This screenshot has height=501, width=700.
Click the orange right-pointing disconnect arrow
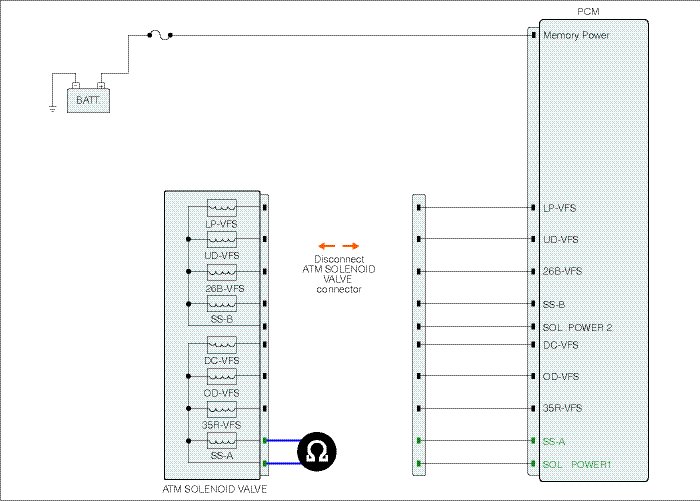350,246
